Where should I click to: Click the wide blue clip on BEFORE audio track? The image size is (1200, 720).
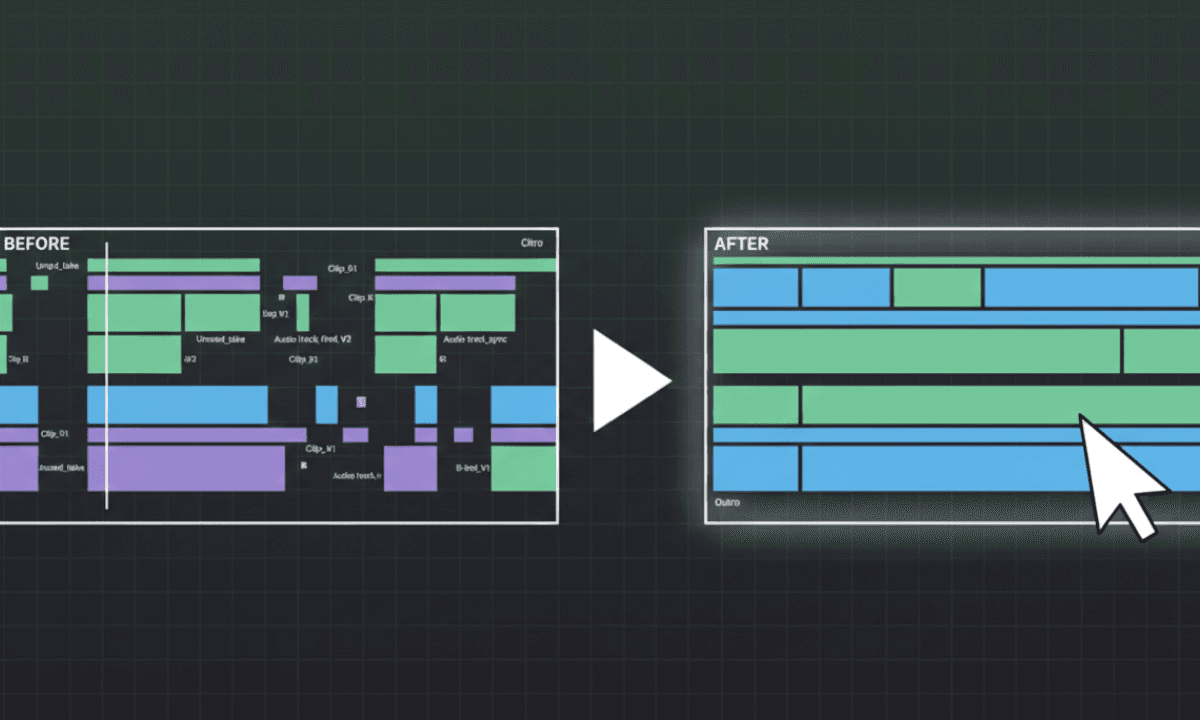tap(178, 404)
